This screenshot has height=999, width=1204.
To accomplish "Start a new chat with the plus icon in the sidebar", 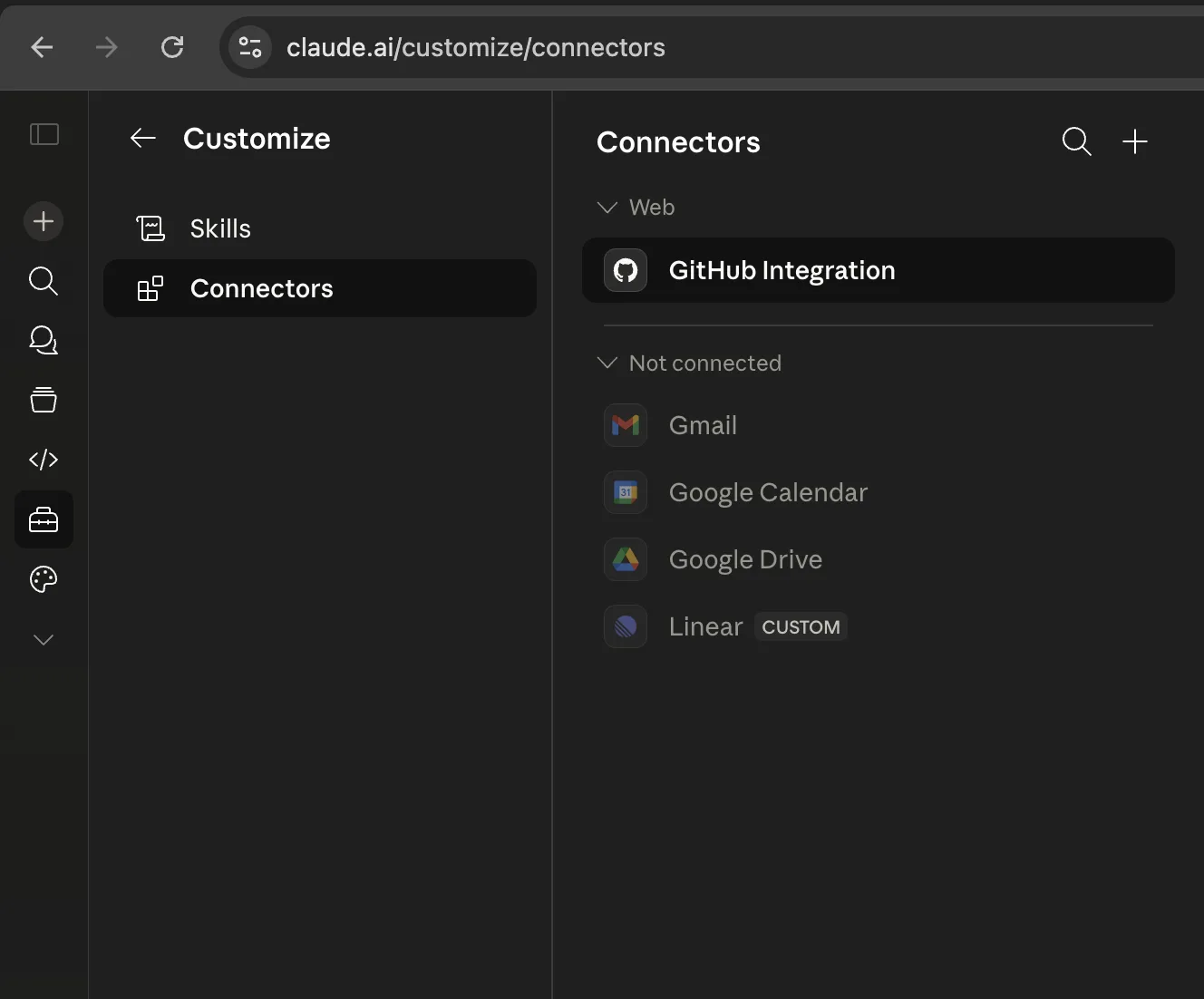I will pos(44,221).
